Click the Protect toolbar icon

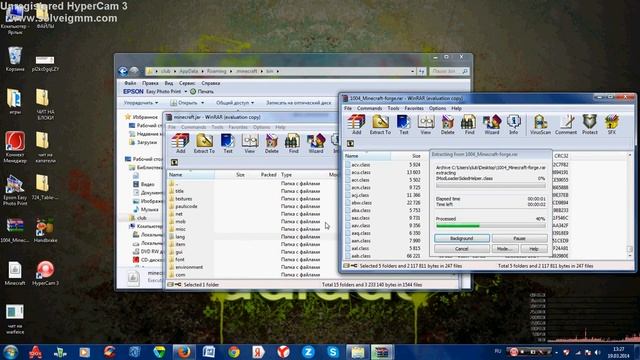coord(589,124)
